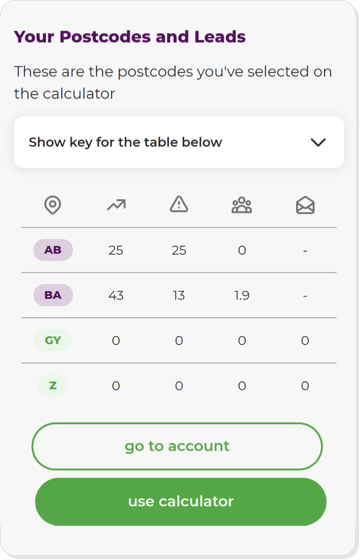This screenshot has width=360, height=560.
Task: Click the location pin column icon
Action: 52,205
